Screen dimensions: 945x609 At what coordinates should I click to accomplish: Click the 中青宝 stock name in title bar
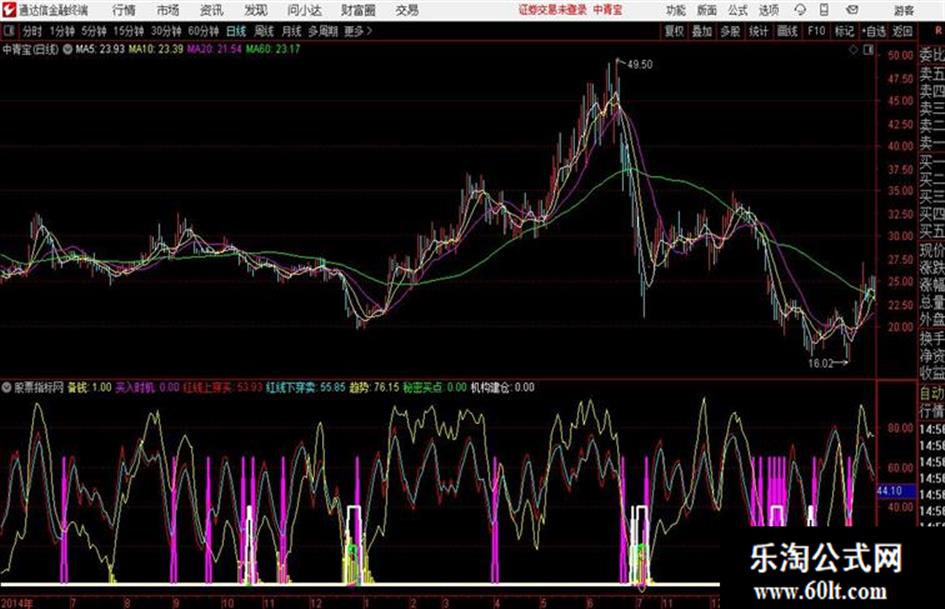608,10
